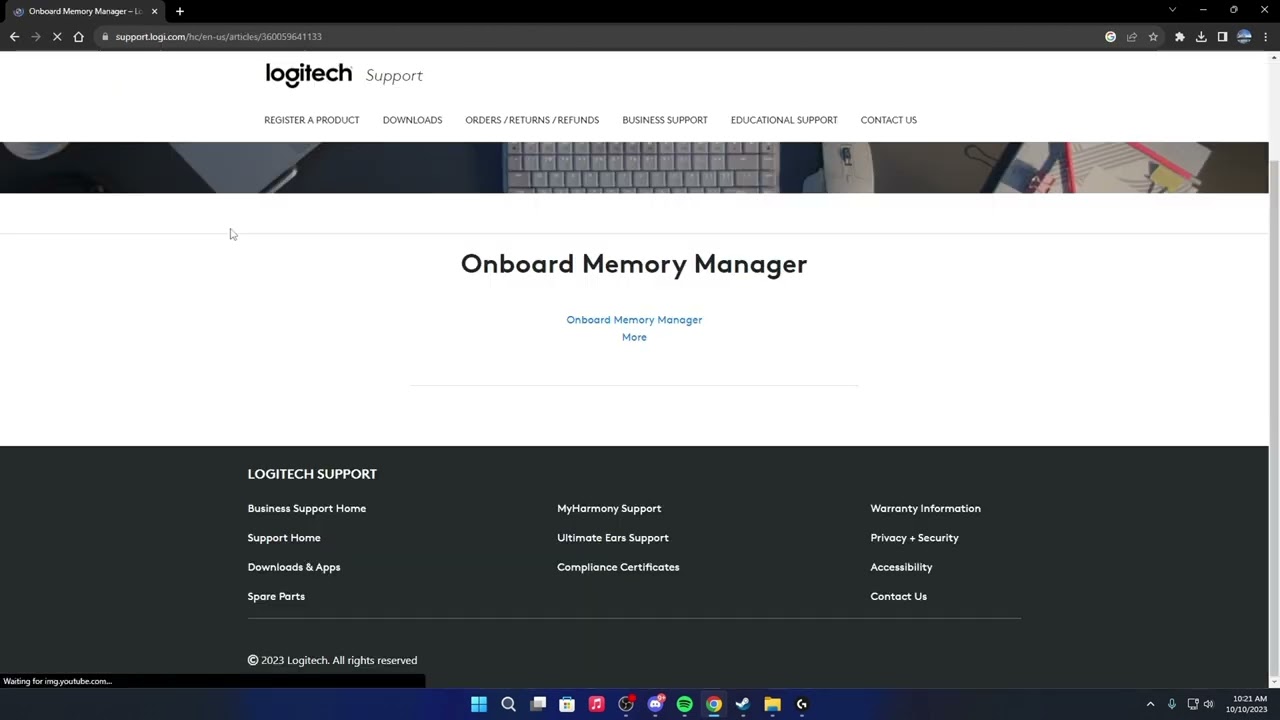Open Ultimate Ears Support footer link

pyautogui.click(x=613, y=538)
